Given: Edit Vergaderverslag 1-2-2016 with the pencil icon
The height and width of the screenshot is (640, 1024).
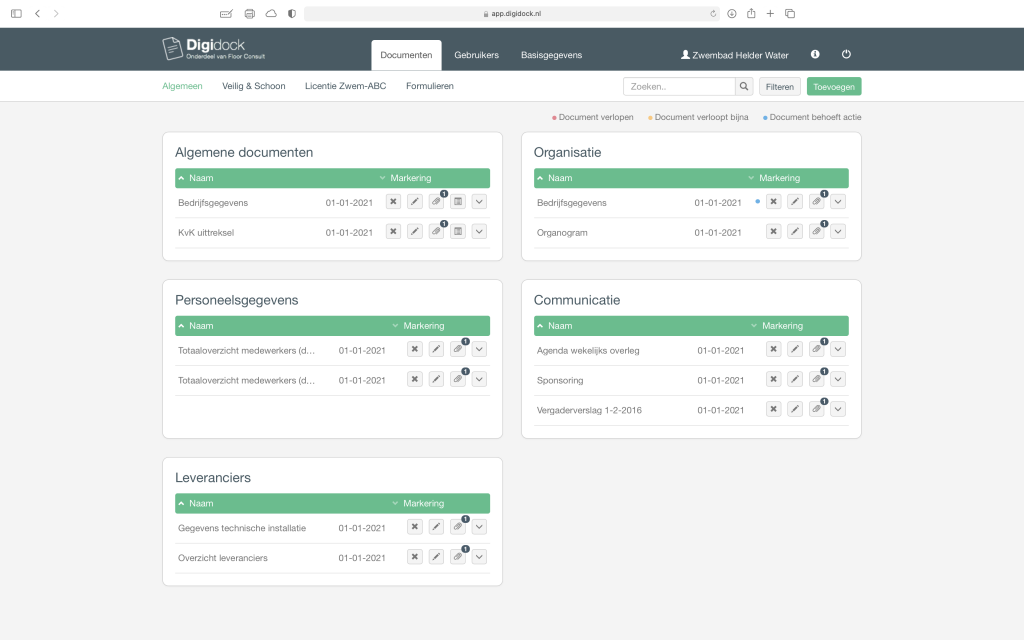Looking at the screenshot, I should pyautogui.click(x=795, y=409).
